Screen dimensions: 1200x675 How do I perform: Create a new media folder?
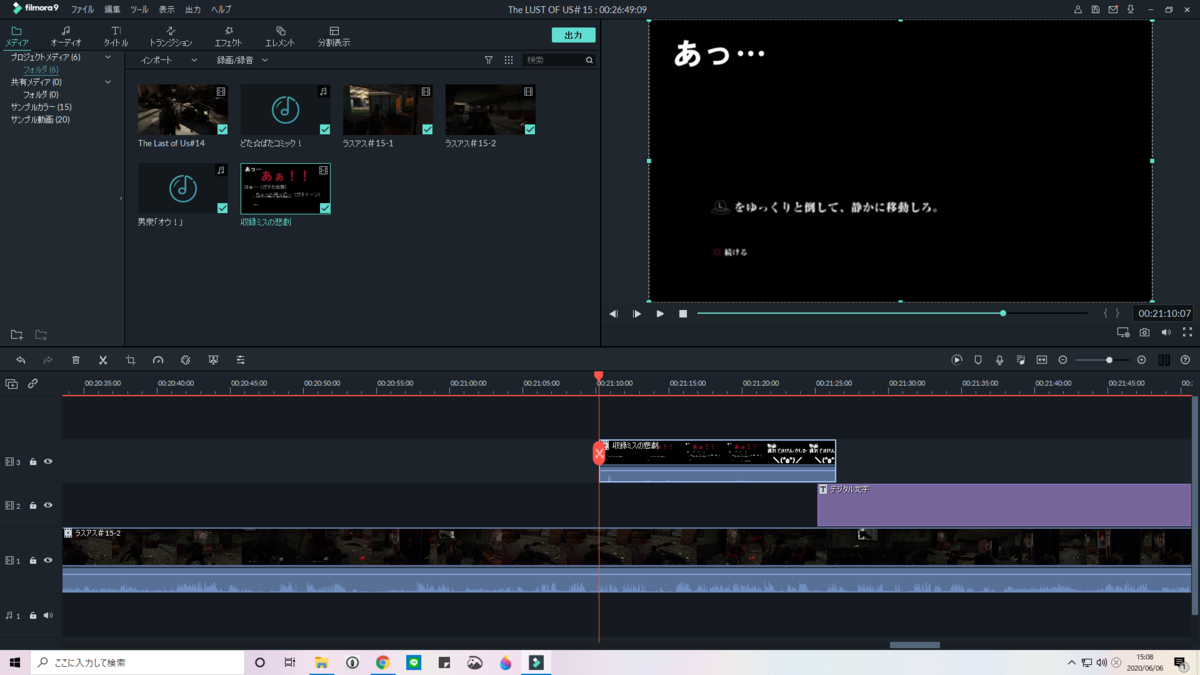click(17, 335)
